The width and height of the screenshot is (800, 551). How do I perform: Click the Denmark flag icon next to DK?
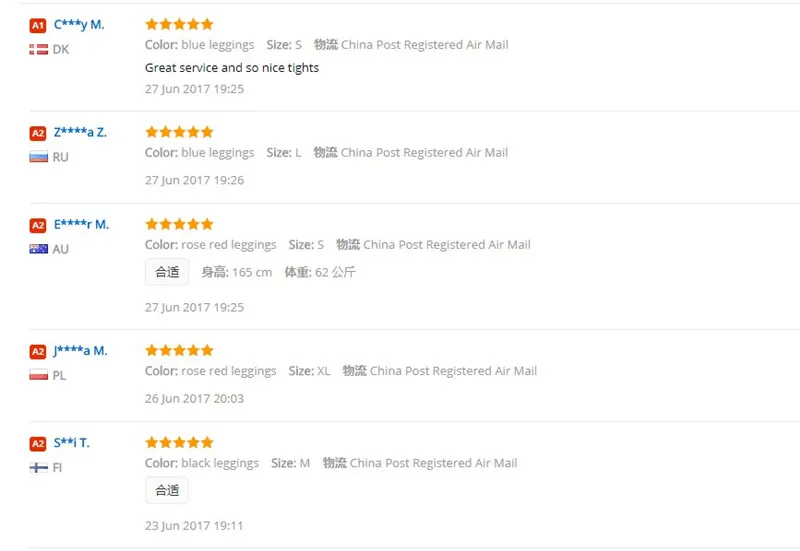38,49
